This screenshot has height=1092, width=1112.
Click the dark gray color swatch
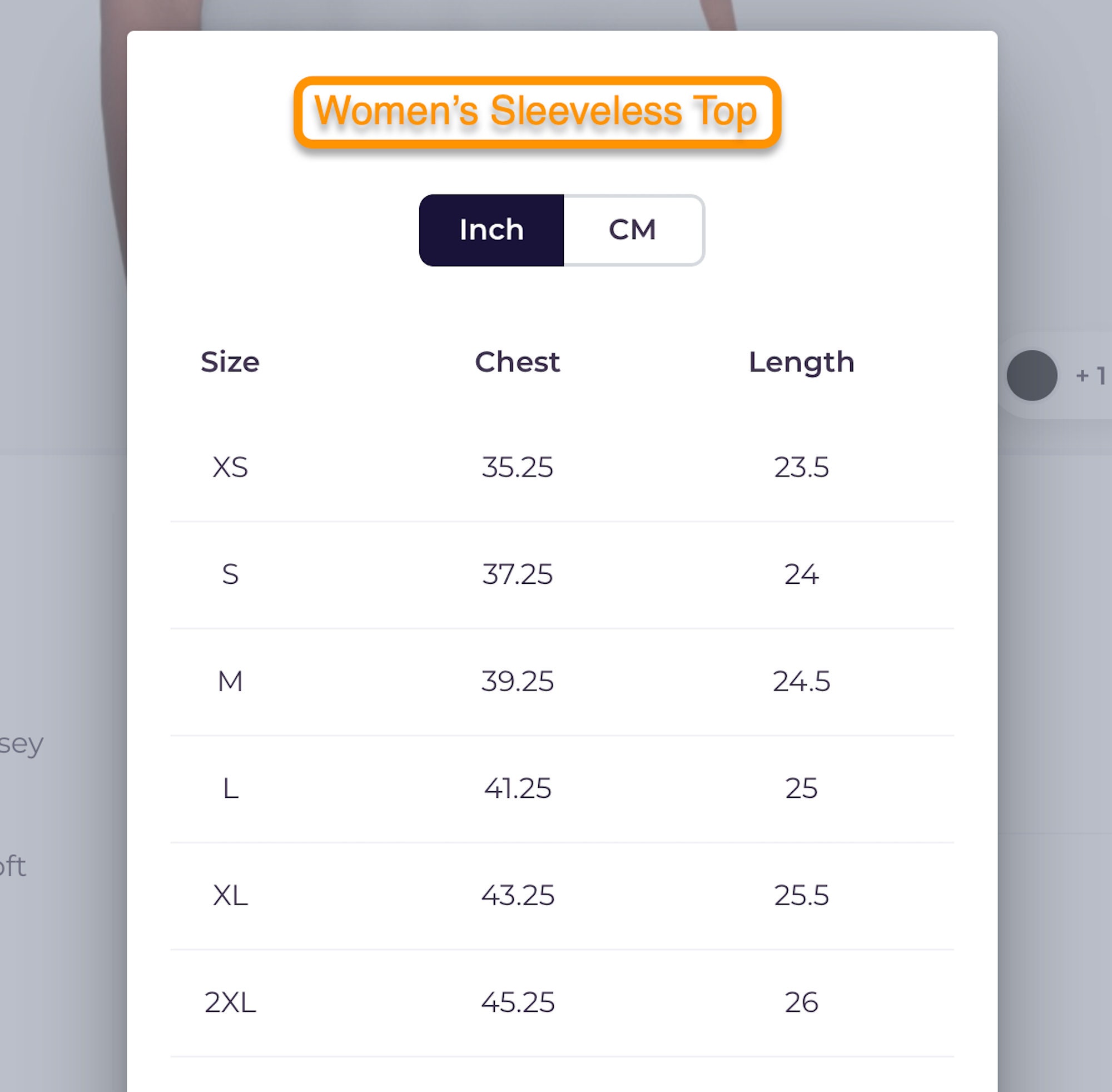[1032, 376]
